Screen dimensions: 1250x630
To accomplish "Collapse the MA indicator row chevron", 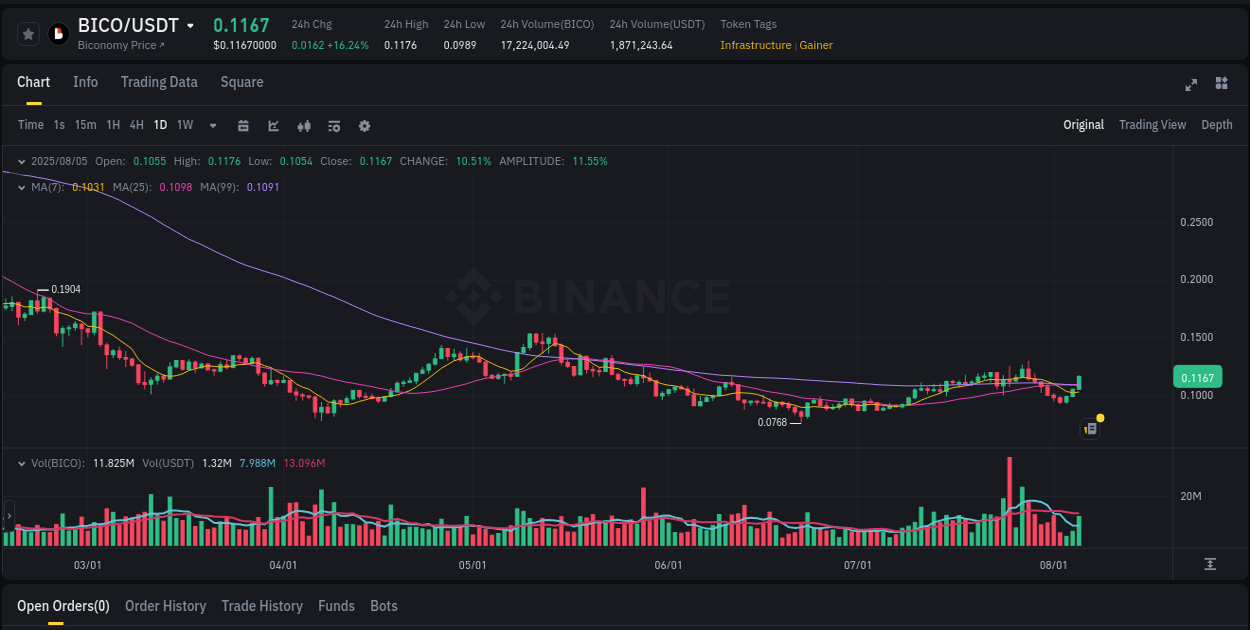I will tap(21, 187).
